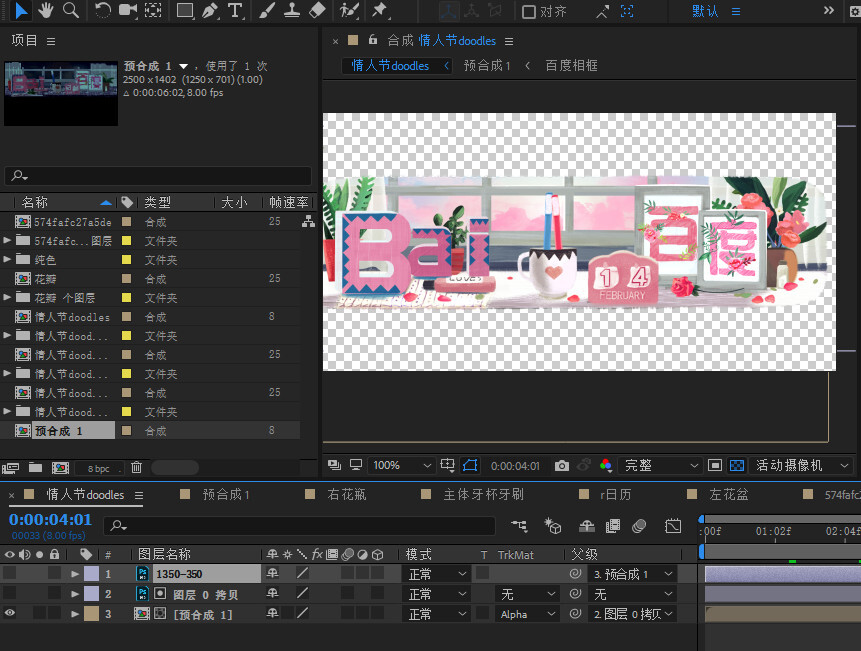This screenshot has width=861, height=651.
Task: Expand the 花瓣 个图层 folder
Action: pyautogui.click(x=7, y=297)
